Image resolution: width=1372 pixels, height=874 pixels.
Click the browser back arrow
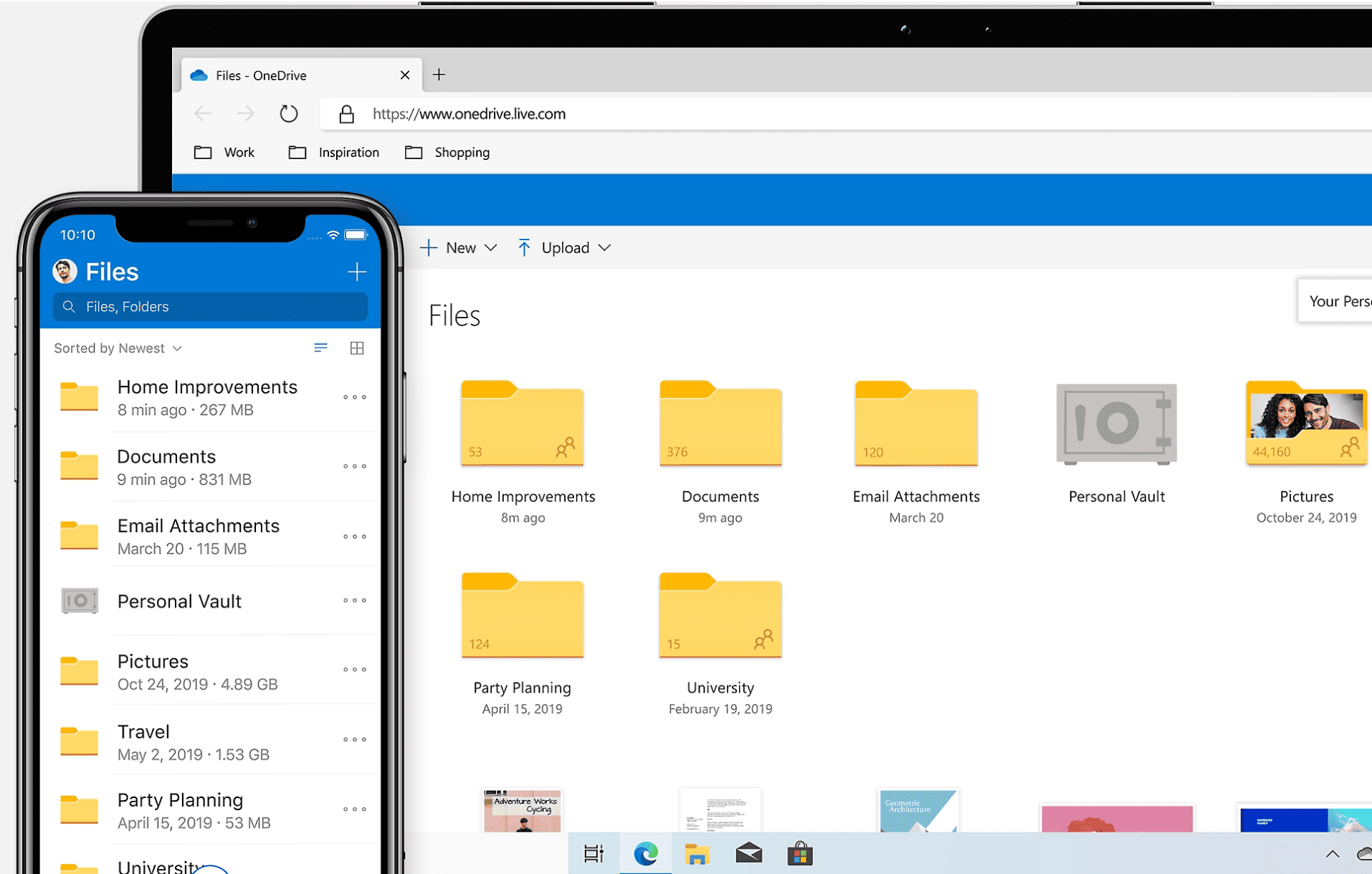pyautogui.click(x=203, y=113)
